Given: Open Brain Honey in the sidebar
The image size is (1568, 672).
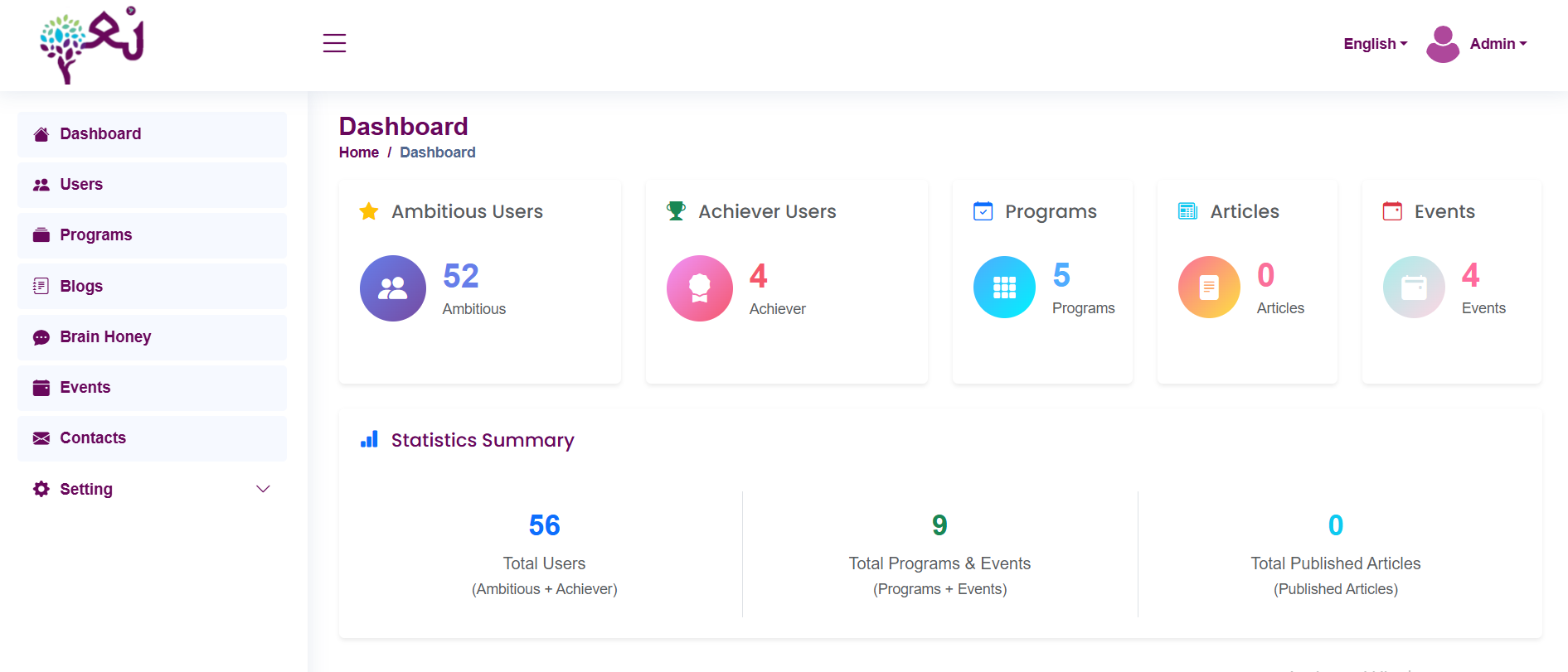Looking at the screenshot, I should point(153,337).
